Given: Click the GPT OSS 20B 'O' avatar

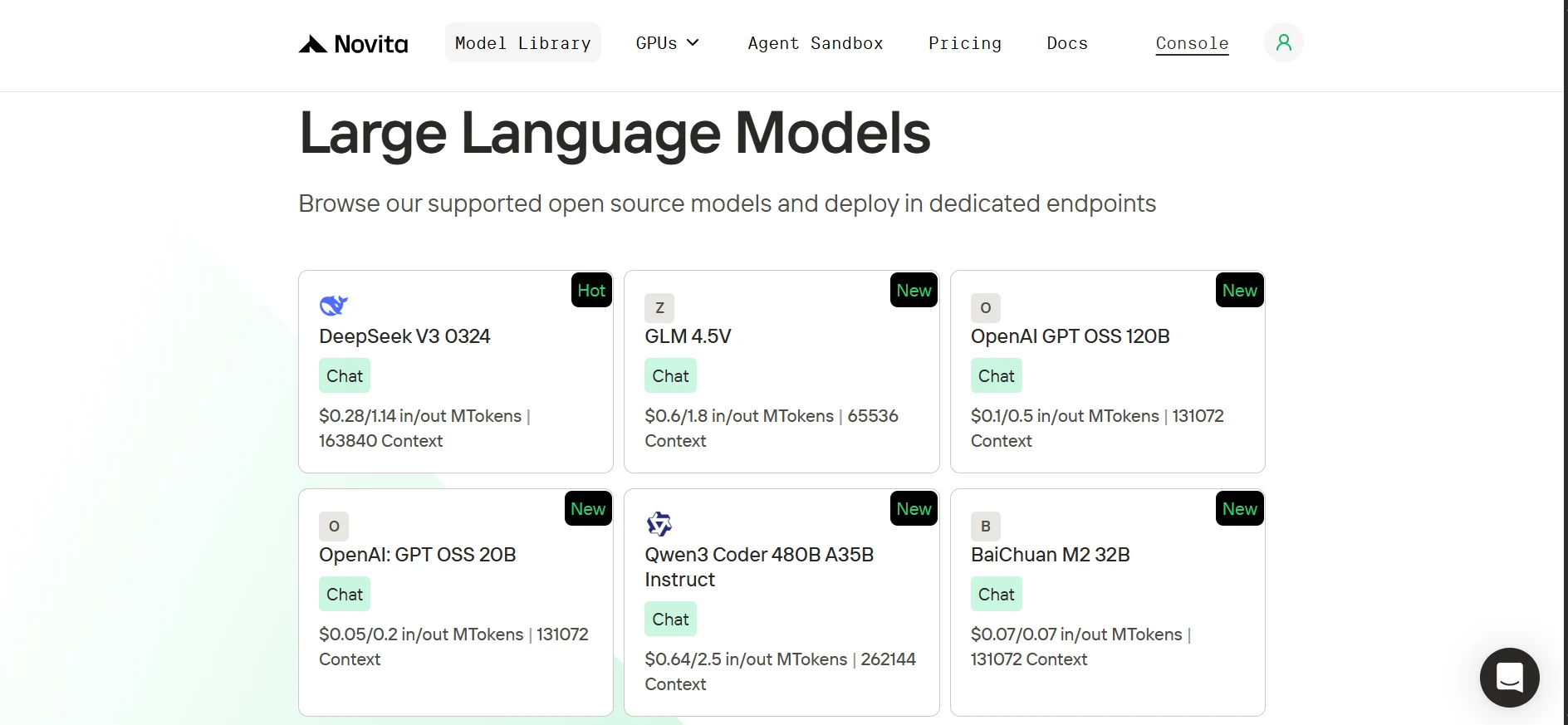Looking at the screenshot, I should pos(334,527).
